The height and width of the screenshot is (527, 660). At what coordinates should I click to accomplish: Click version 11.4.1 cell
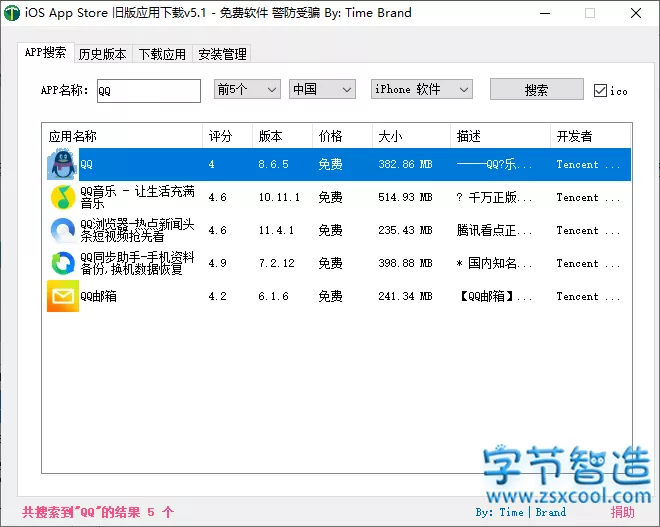[276, 230]
